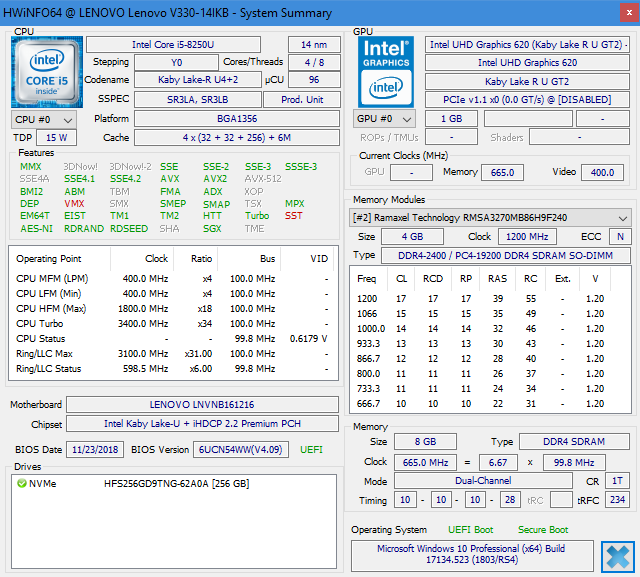
Task: Click the Kaby Lake R U GT2 field
Action: point(527,82)
